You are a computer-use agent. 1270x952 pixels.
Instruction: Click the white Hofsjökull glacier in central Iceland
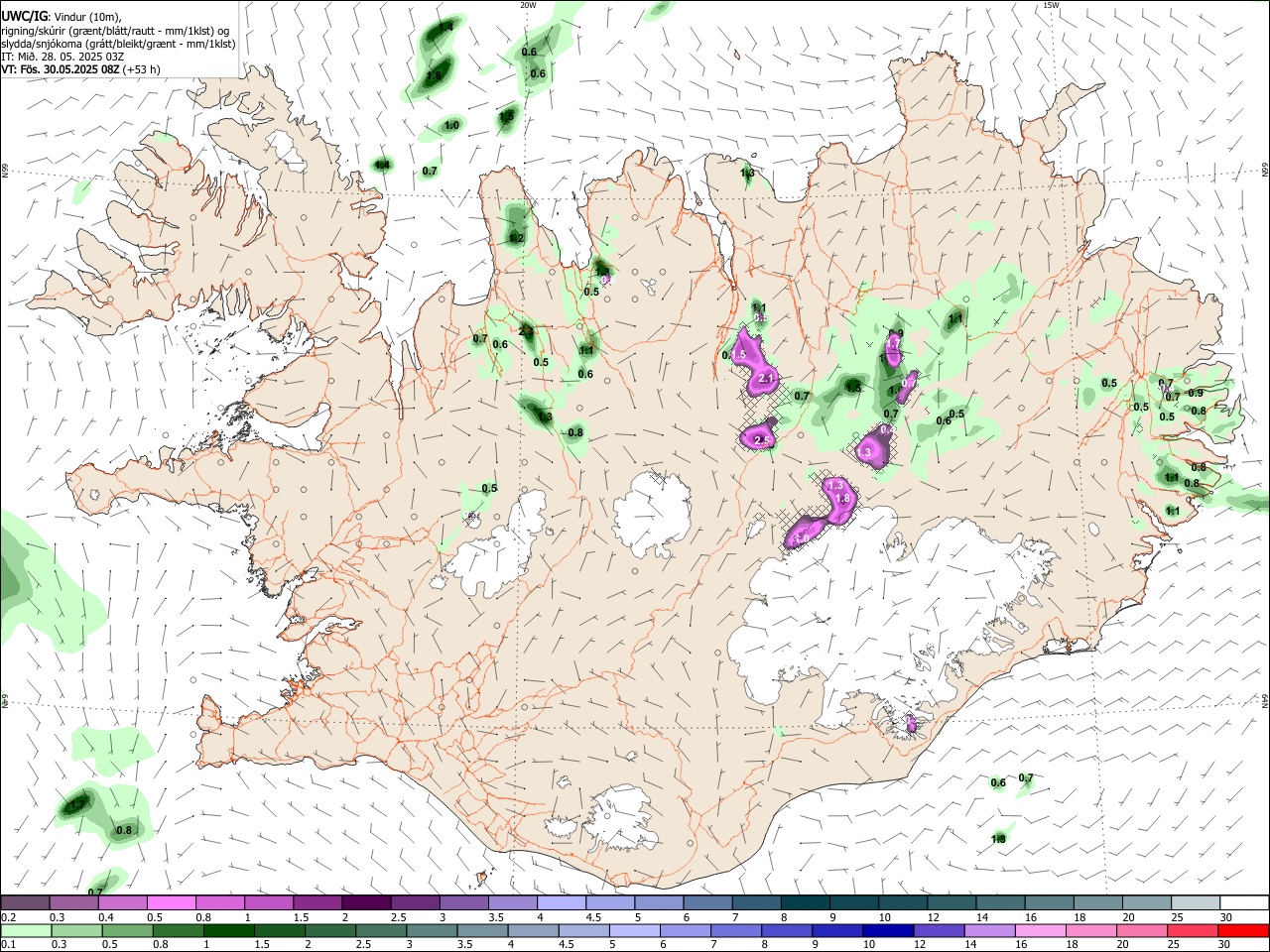(x=652, y=514)
